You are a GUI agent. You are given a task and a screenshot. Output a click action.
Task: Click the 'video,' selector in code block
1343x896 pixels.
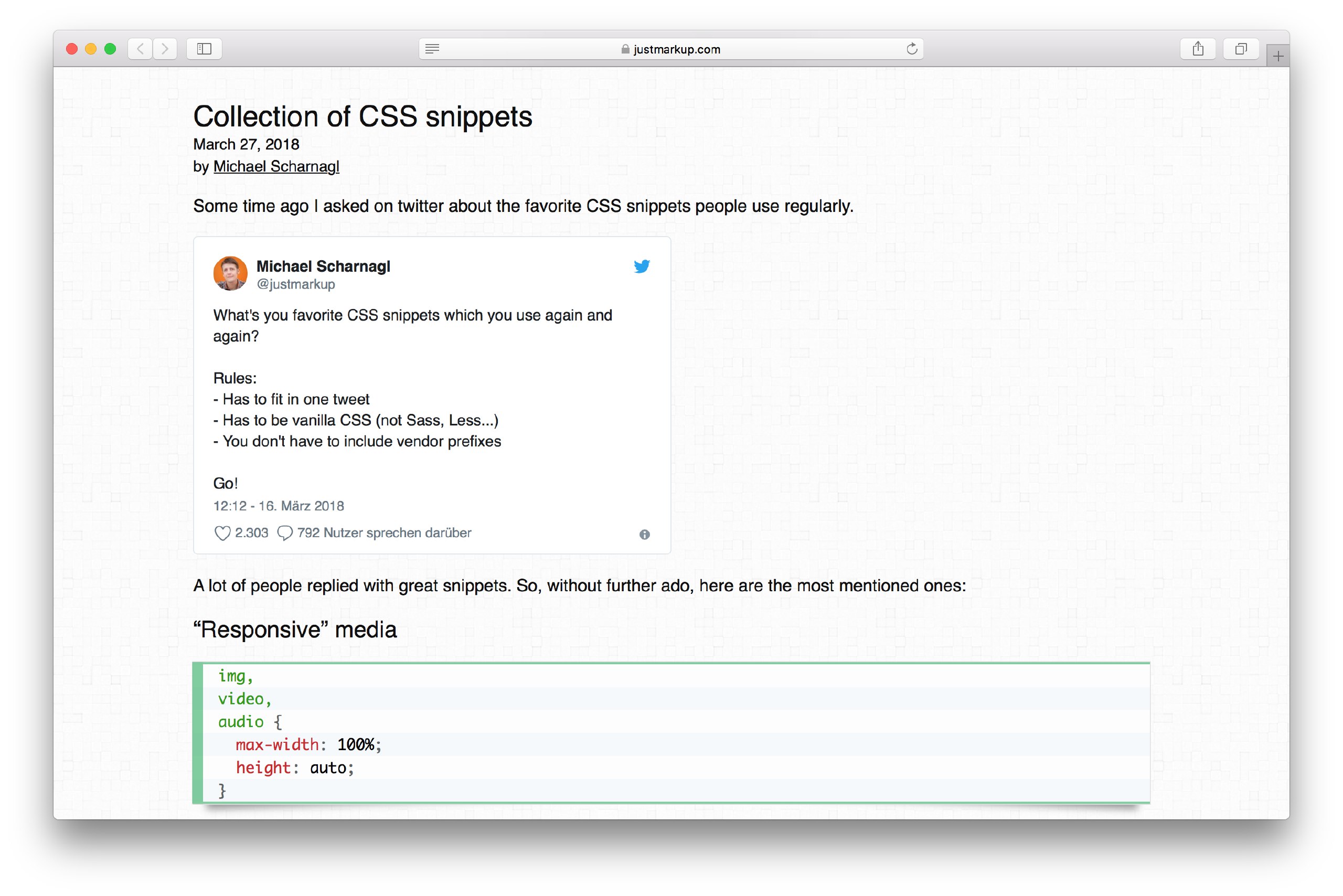coord(244,699)
